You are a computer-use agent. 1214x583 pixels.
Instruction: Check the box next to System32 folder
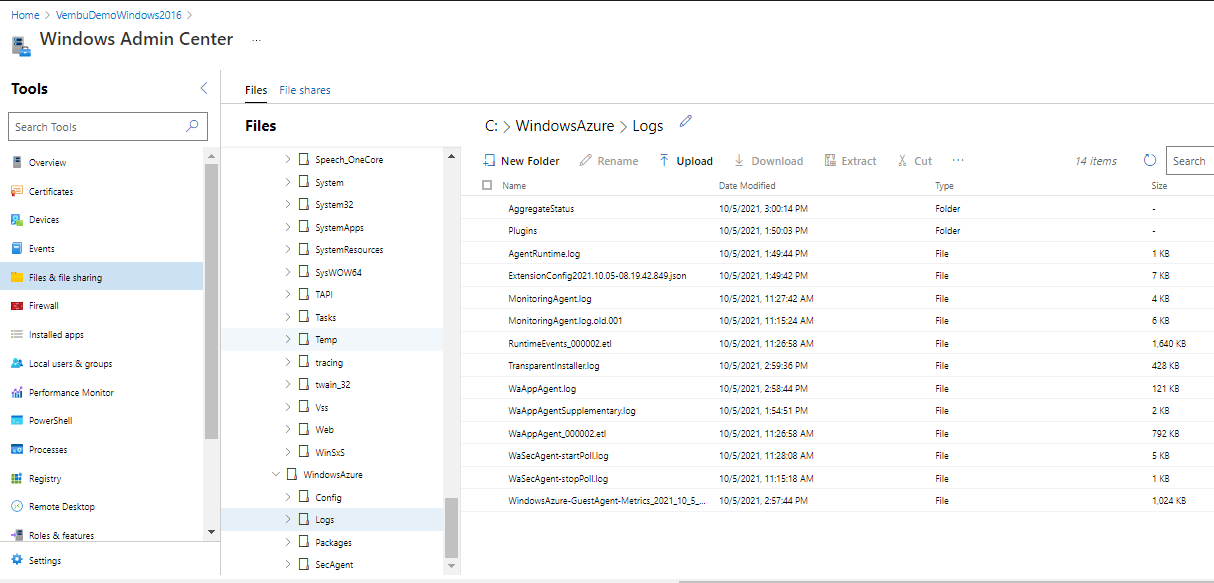[x=304, y=204]
